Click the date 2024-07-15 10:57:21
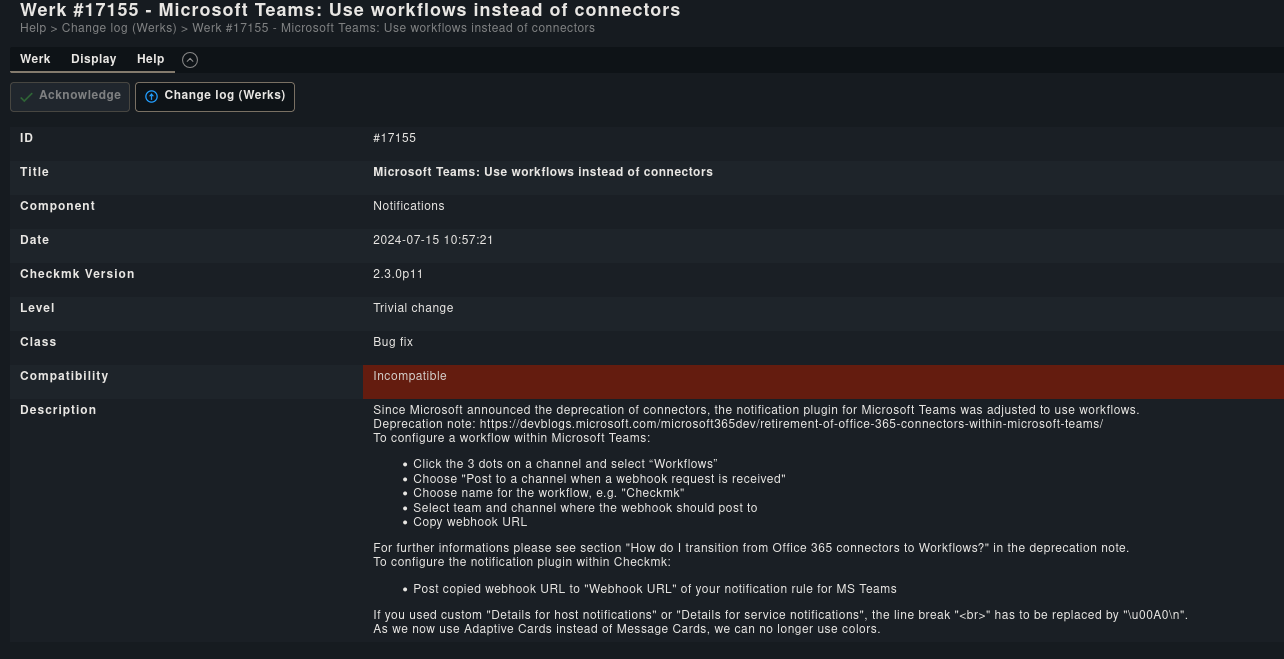The height and width of the screenshot is (659, 1284). pos(433,240)
